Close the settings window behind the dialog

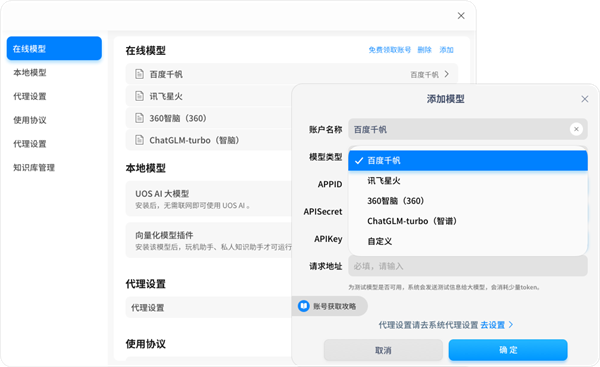(x=461, y=16)
